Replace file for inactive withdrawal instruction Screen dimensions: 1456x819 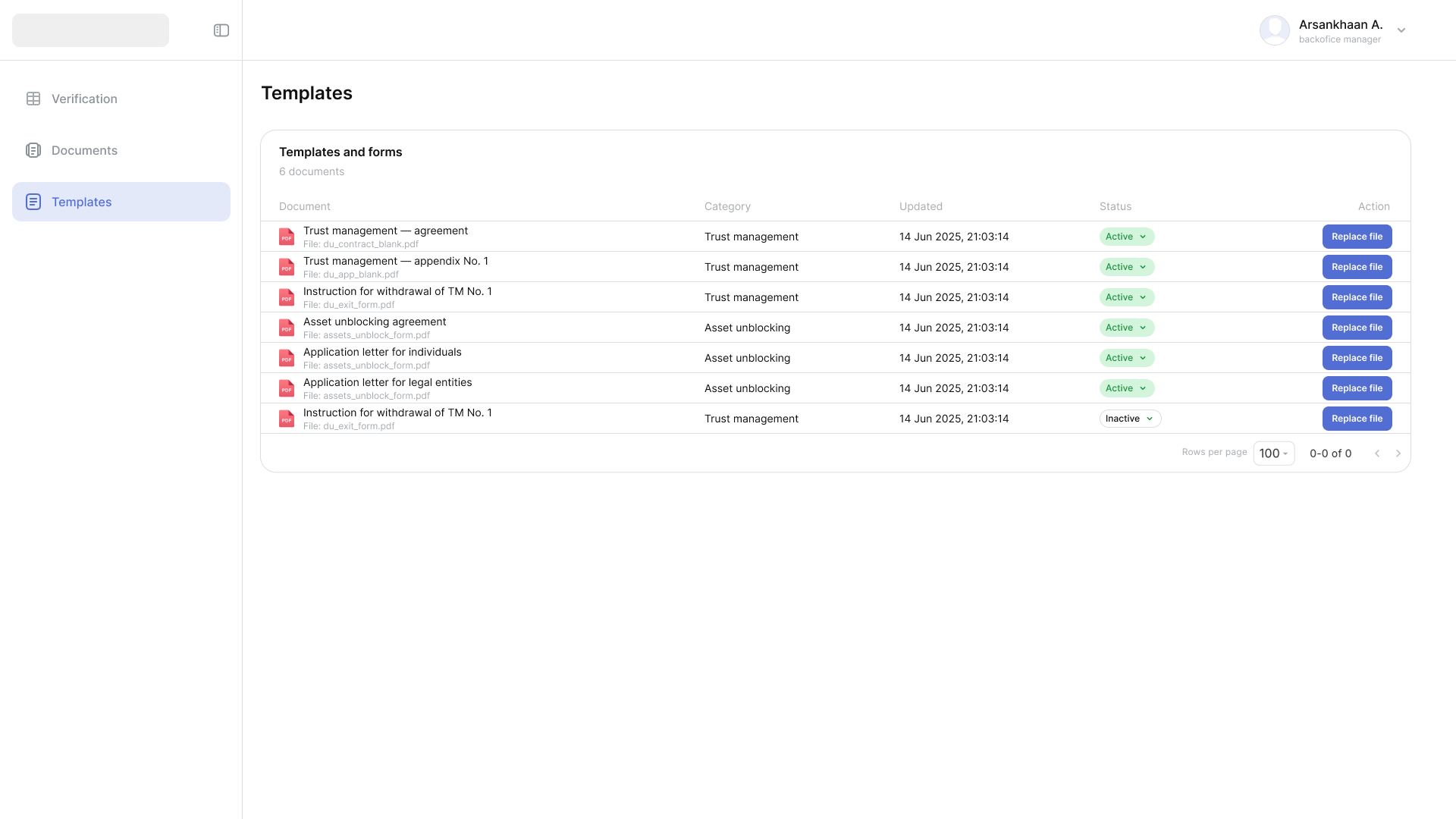click(x=1357, y=419)
